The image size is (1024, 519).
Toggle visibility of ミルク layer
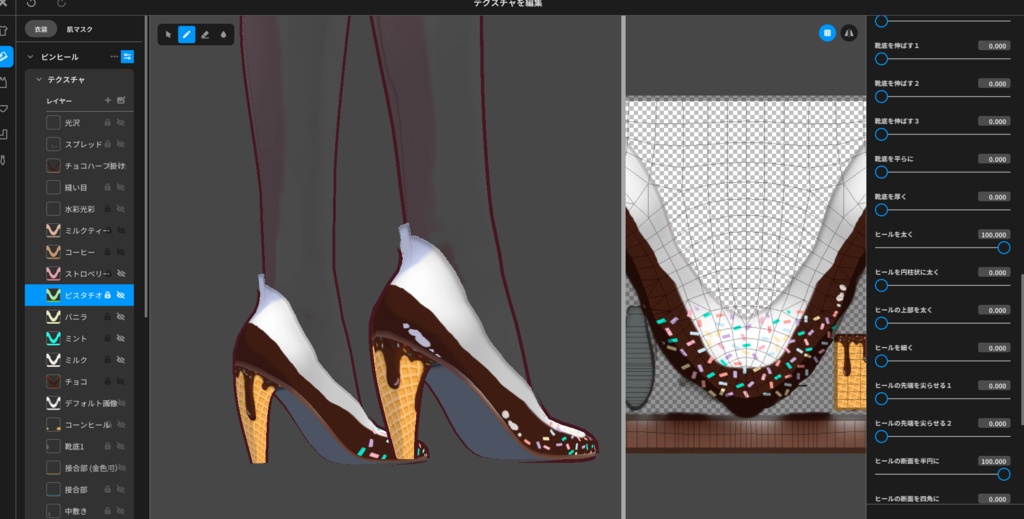click(121, 360)
